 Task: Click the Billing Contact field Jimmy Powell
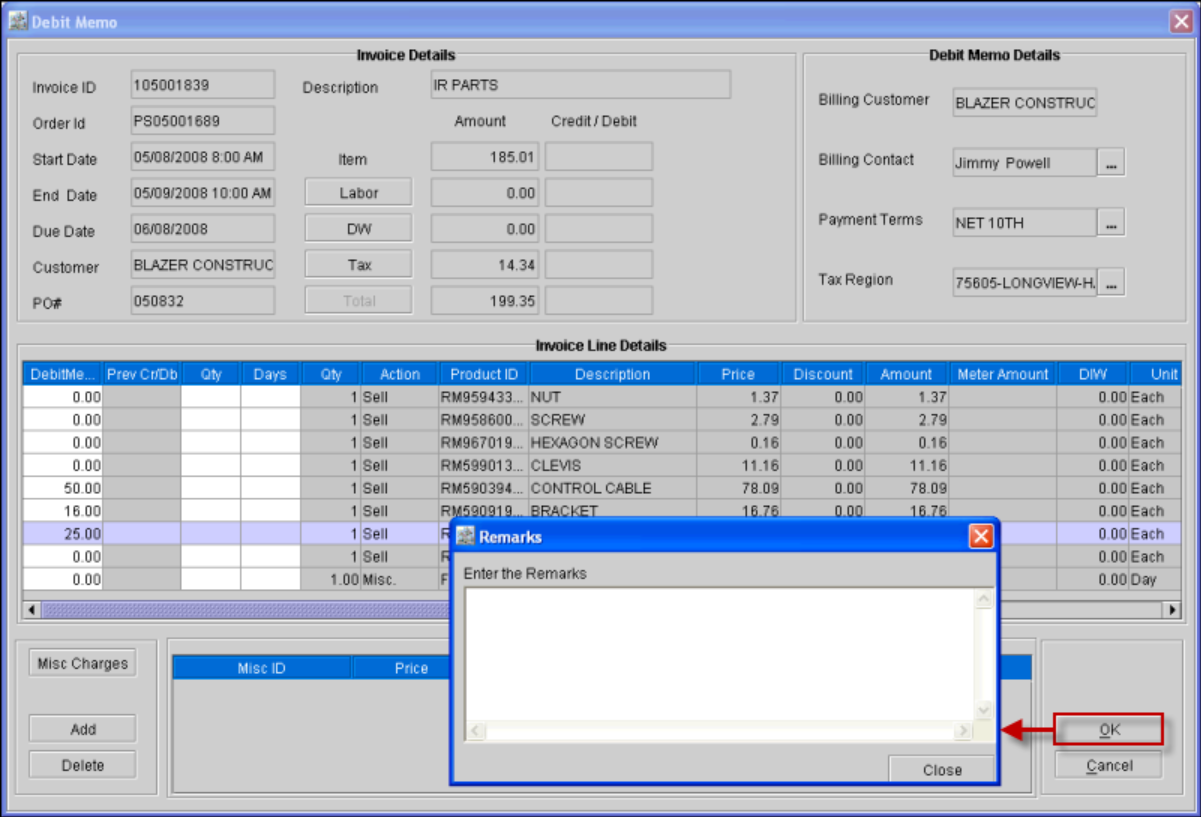tap(1024, 163)
